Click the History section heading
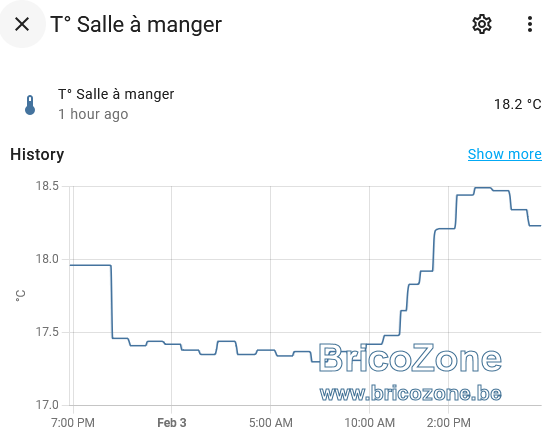 point(37,154)
